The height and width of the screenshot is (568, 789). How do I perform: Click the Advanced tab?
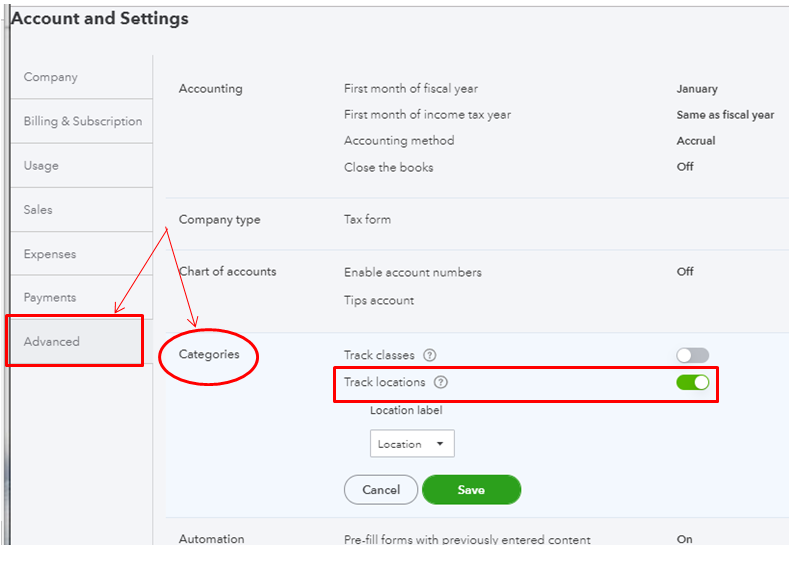click(52, 341)
